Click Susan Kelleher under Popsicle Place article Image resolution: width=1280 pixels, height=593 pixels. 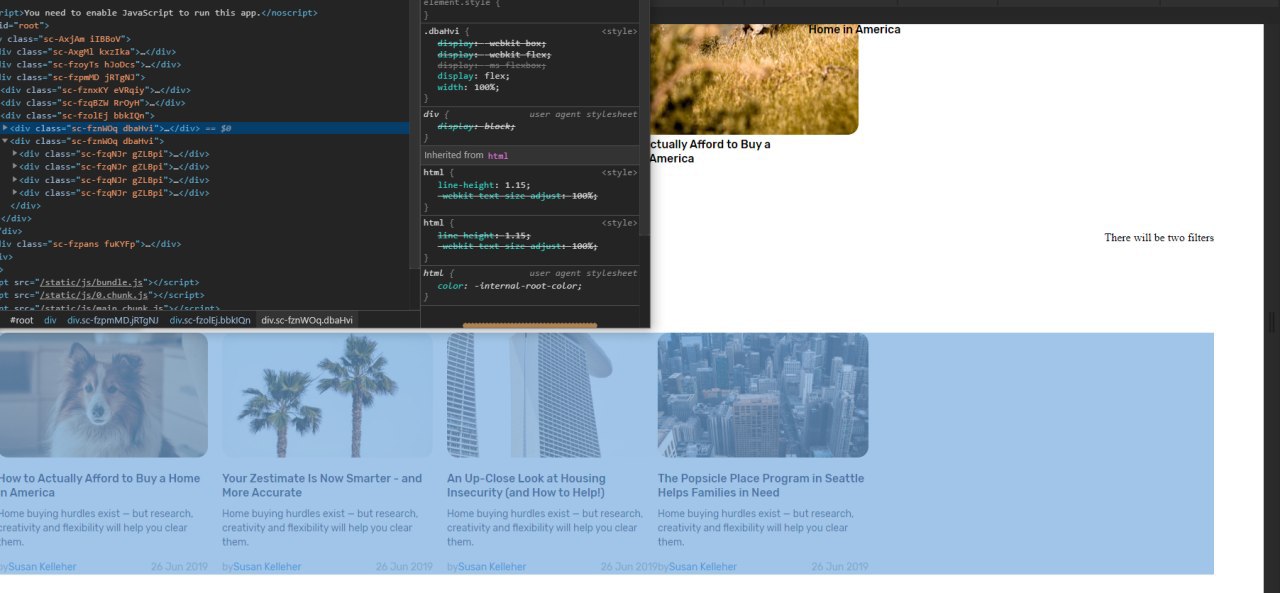703,567
